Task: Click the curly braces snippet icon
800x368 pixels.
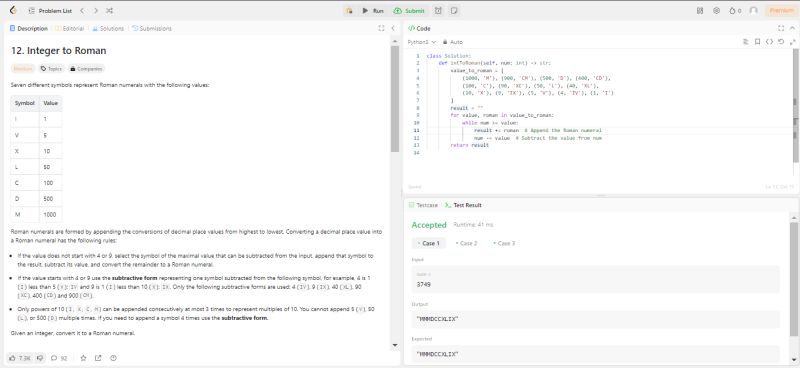Action: coord(769,42)
